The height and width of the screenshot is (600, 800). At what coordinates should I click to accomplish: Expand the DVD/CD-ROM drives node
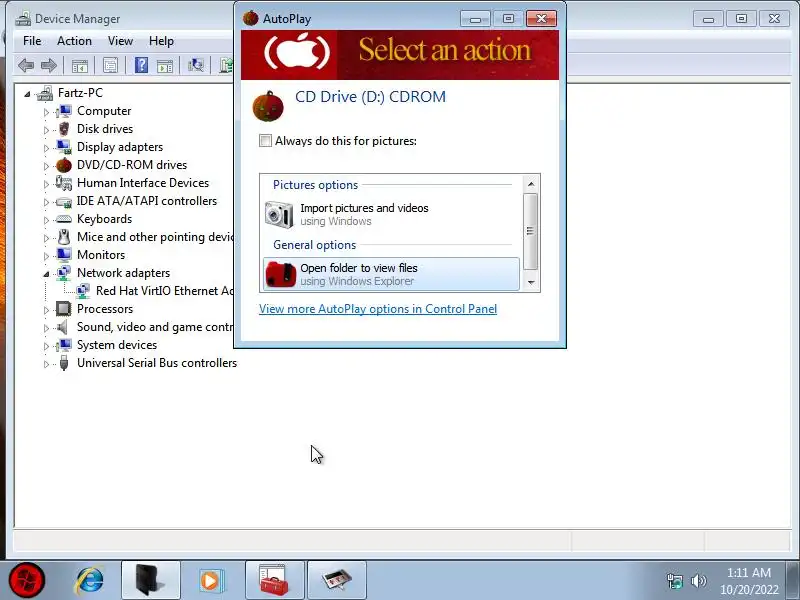[46, 166]
